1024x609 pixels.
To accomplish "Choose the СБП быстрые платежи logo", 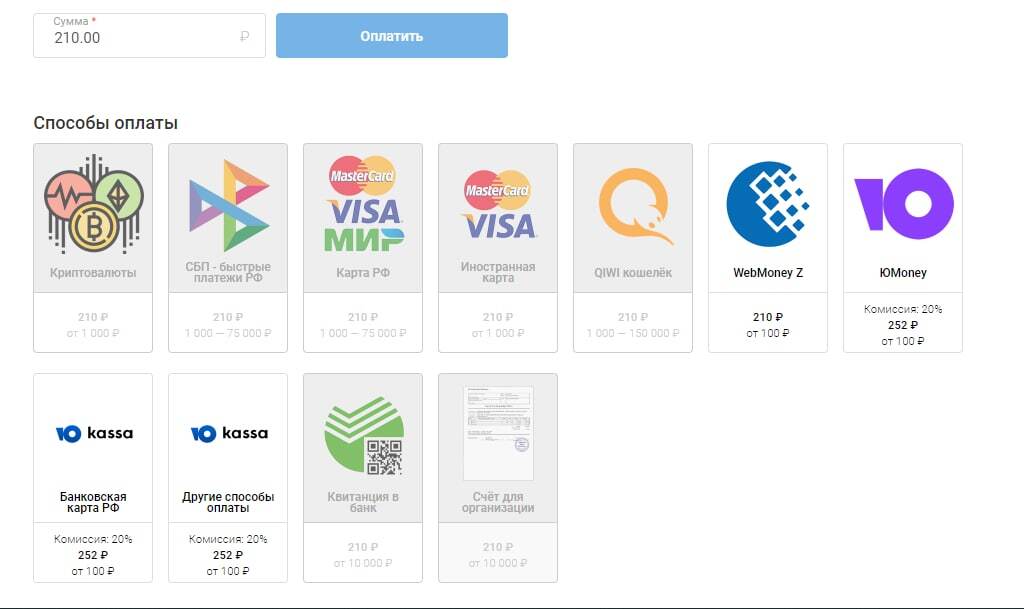I will (x=229, y=206).
